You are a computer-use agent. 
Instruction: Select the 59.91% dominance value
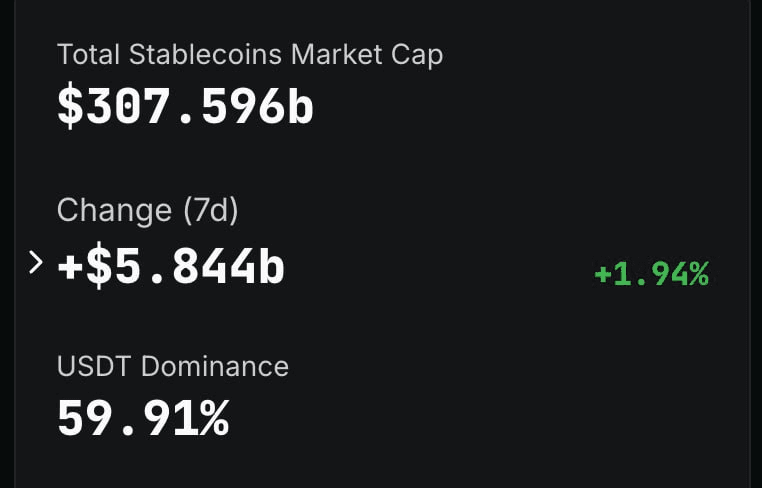pyautogui.click(x=143, y=418)
